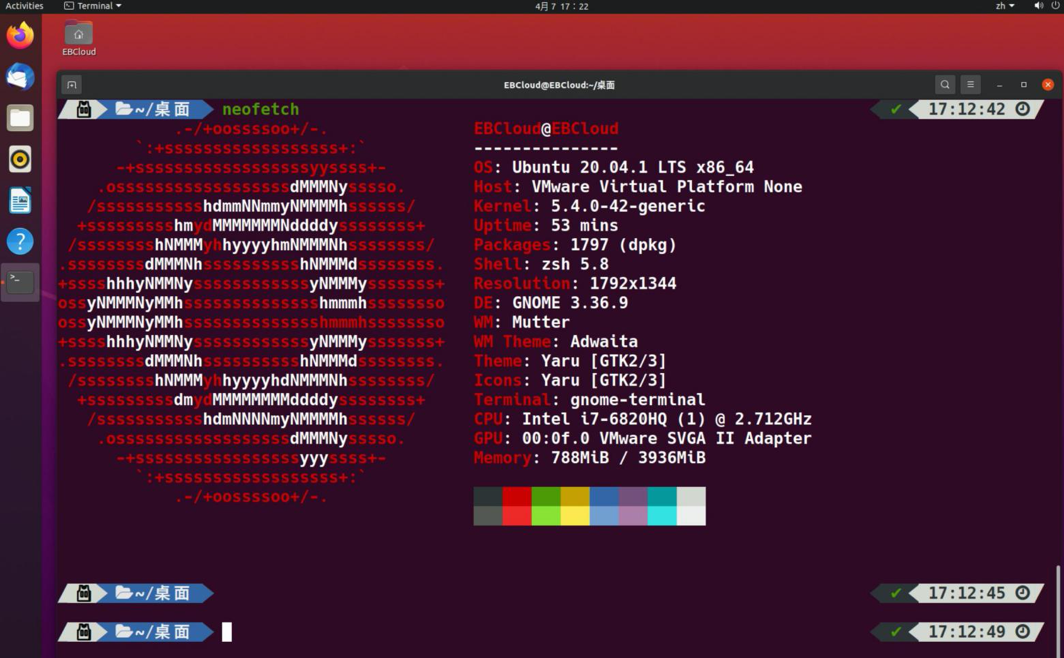Click the terminal cursor at the last prompt
Screen dimensions: 1064x658
tap(227, 632)
